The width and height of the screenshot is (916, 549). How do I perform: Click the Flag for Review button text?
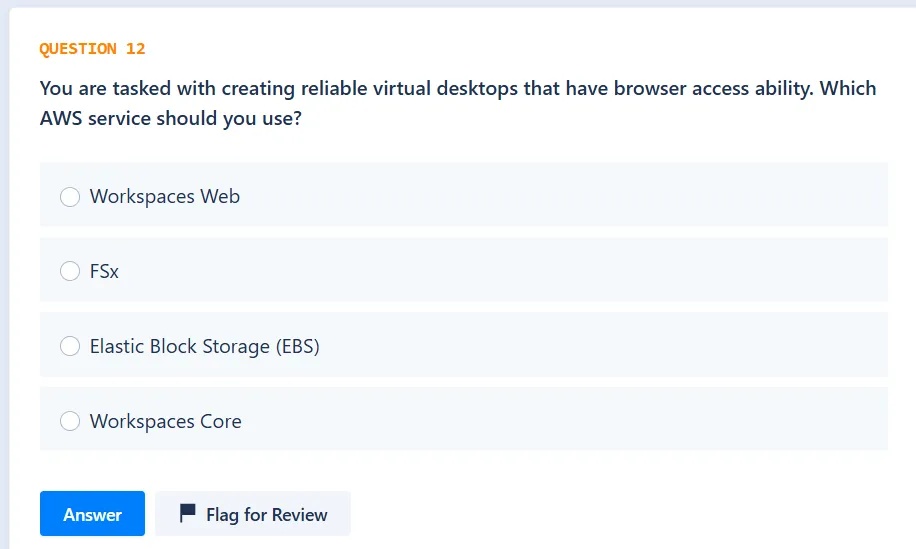[x=266, y=515]
